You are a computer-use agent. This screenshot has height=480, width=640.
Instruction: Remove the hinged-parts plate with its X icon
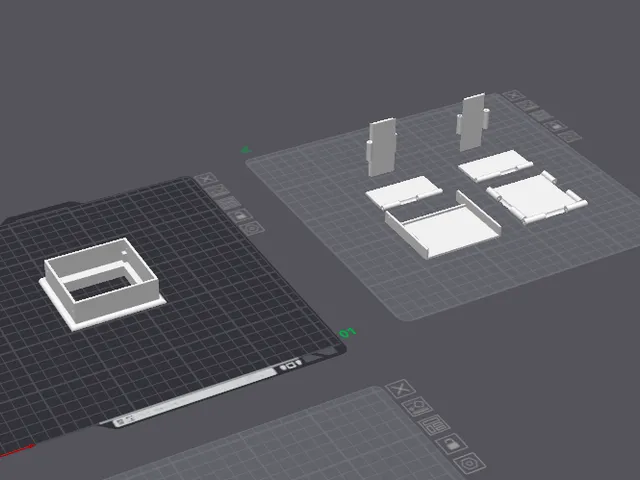pyautogui.click(x=514, y=96)
